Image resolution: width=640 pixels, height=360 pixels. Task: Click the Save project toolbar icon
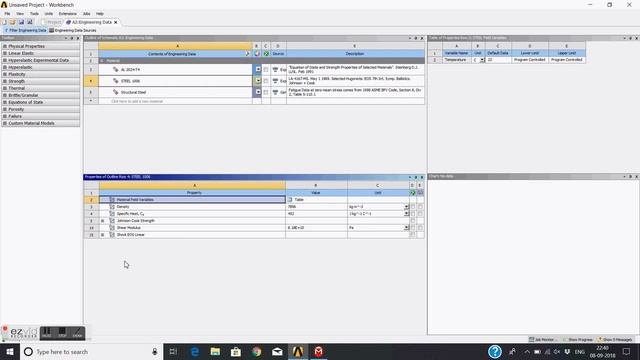(x=21, y=22)
